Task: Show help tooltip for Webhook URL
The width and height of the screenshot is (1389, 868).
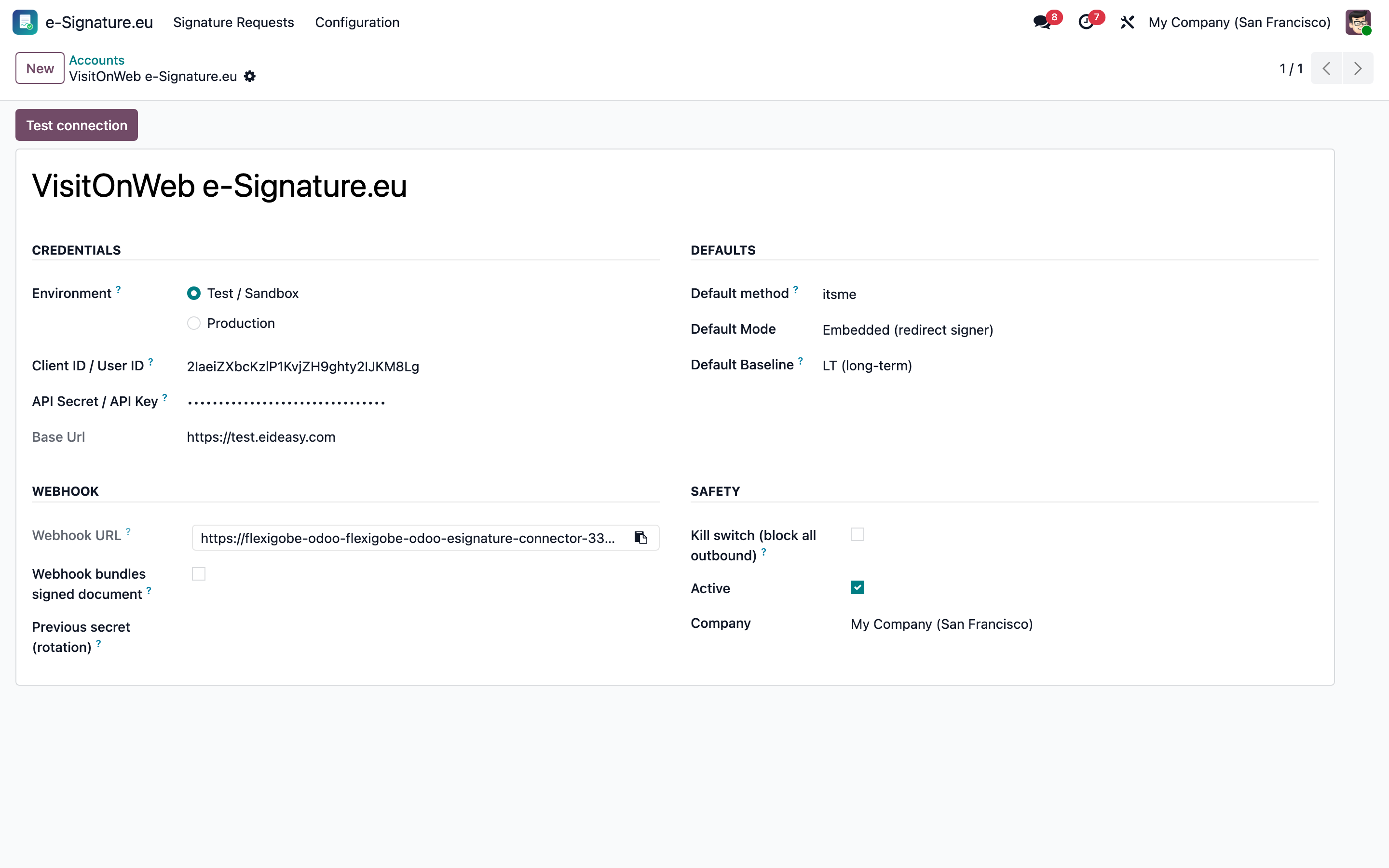Action: pyautogui.click(x=128, y=531)
